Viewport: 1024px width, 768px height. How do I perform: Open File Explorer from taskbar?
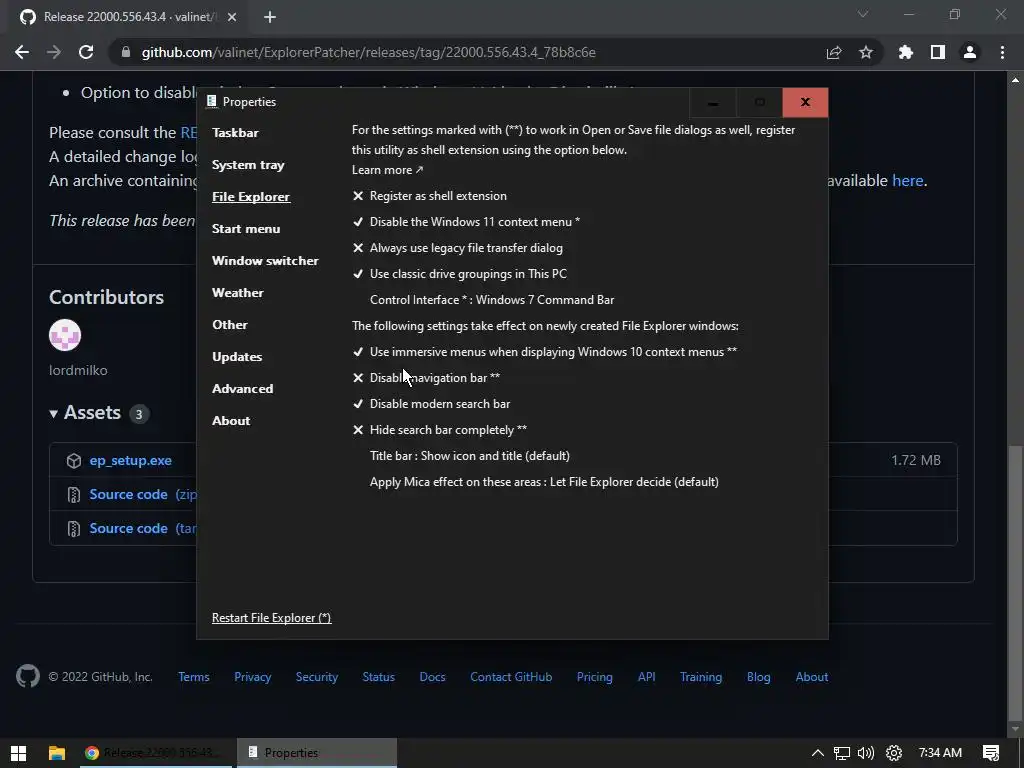(57, 753)
